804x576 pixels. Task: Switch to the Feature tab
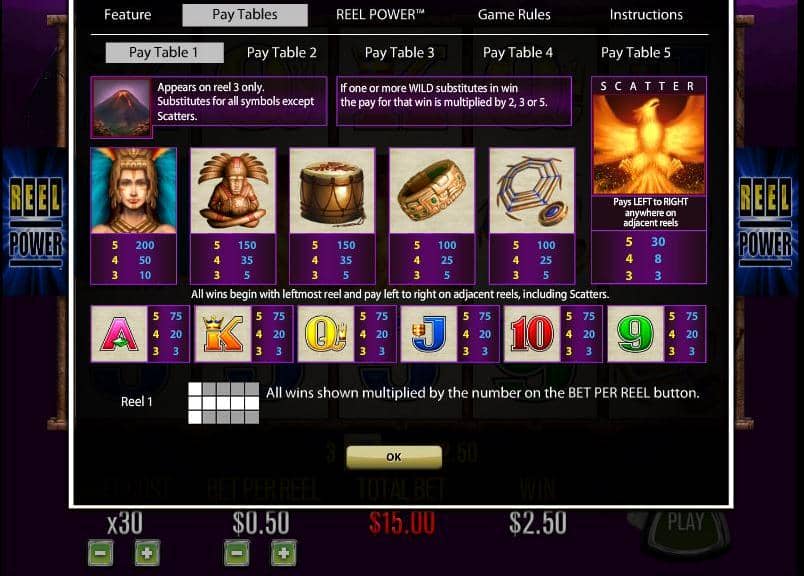click(128, 14)
